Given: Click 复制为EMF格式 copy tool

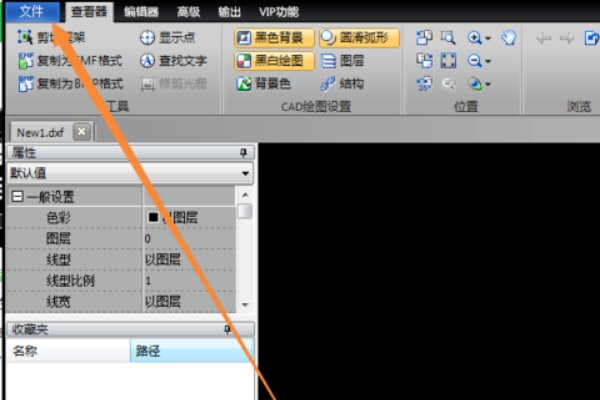Looking at the screenshot, I should (70, 60).
